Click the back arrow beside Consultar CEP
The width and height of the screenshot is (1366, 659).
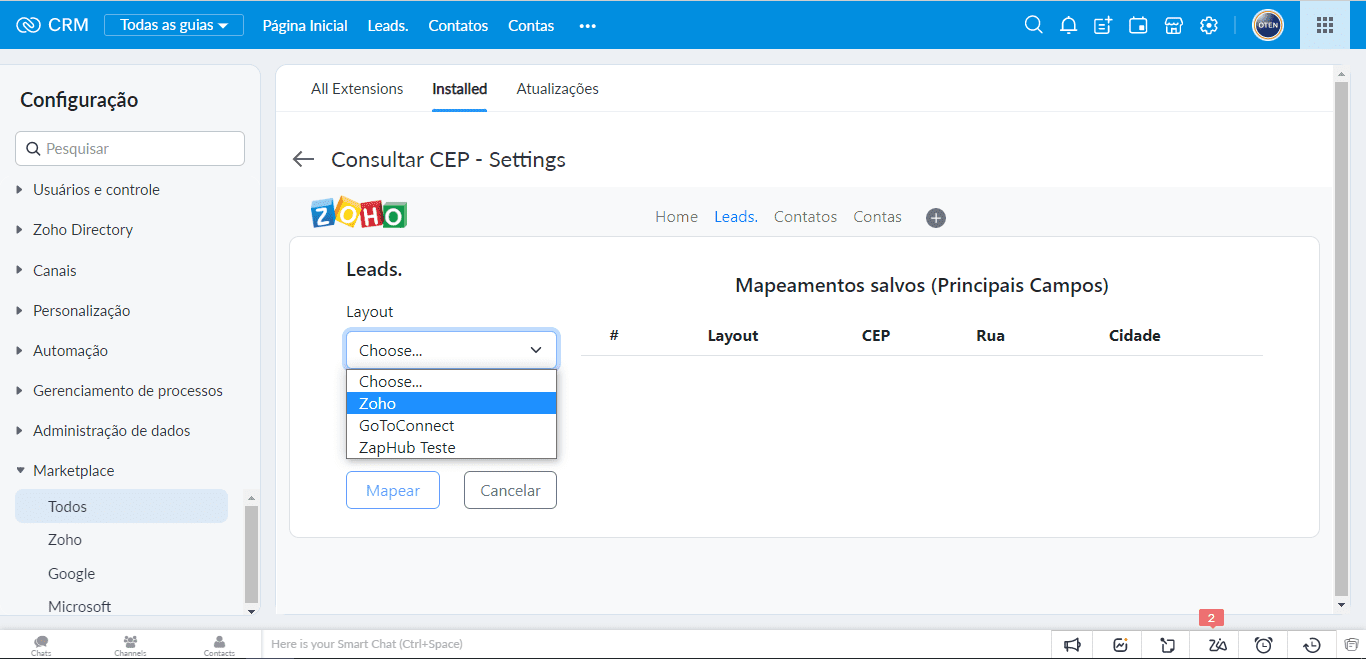(x=303, y=160)
